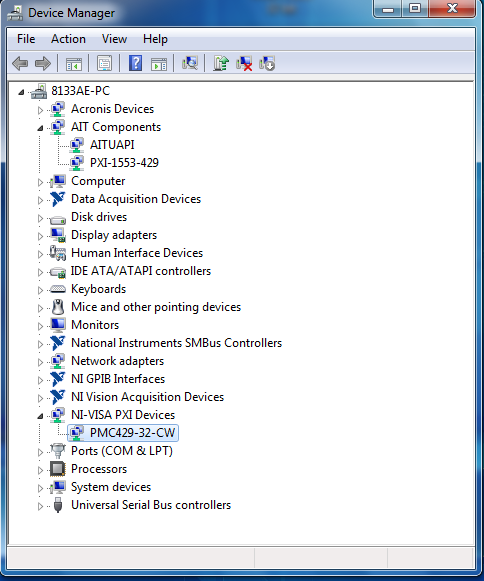Screen dimensions: 484x581
Task: Click Update Driver Software toolbar icon
Action: (x=221, y=63)
